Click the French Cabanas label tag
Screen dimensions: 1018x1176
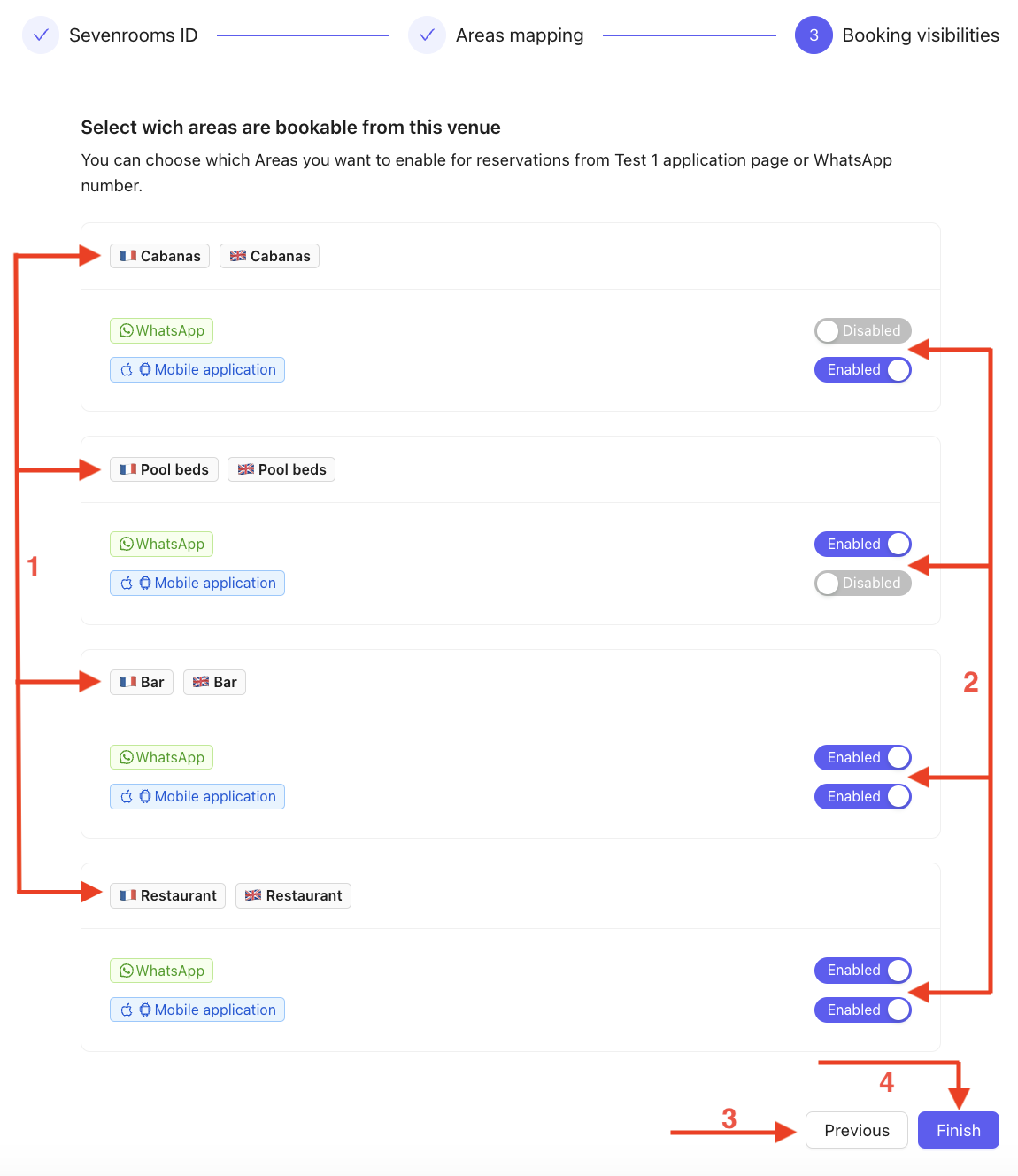click(159, 257)
